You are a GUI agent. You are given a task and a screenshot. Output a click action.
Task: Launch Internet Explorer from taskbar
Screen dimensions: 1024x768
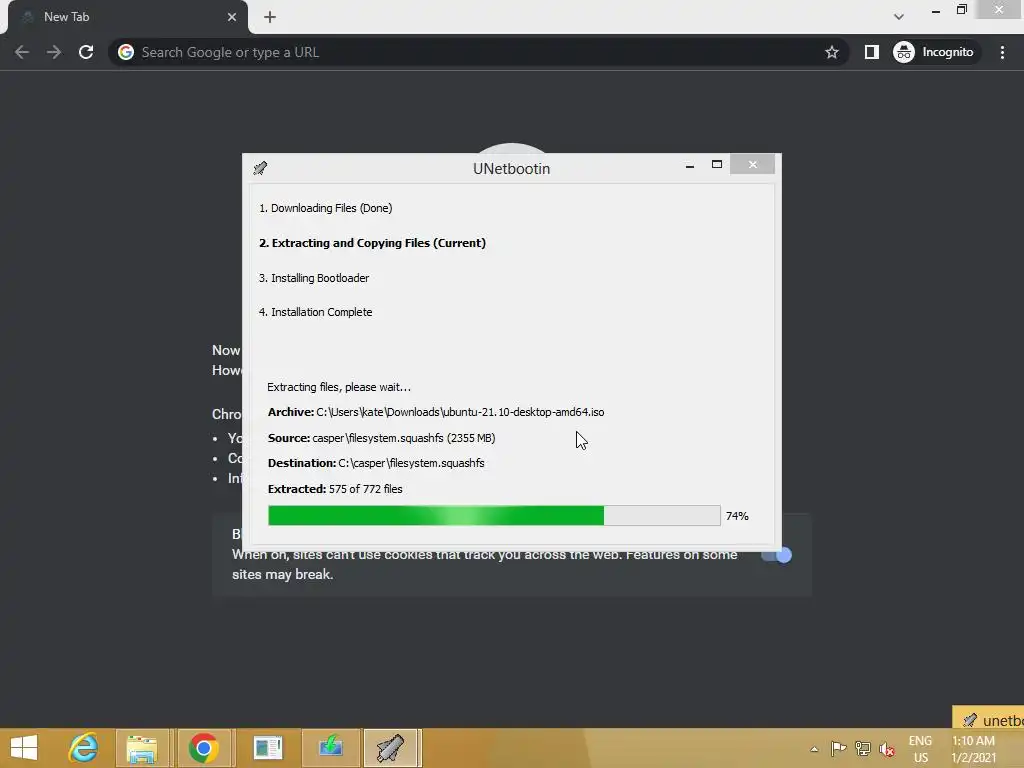[84, 748]
